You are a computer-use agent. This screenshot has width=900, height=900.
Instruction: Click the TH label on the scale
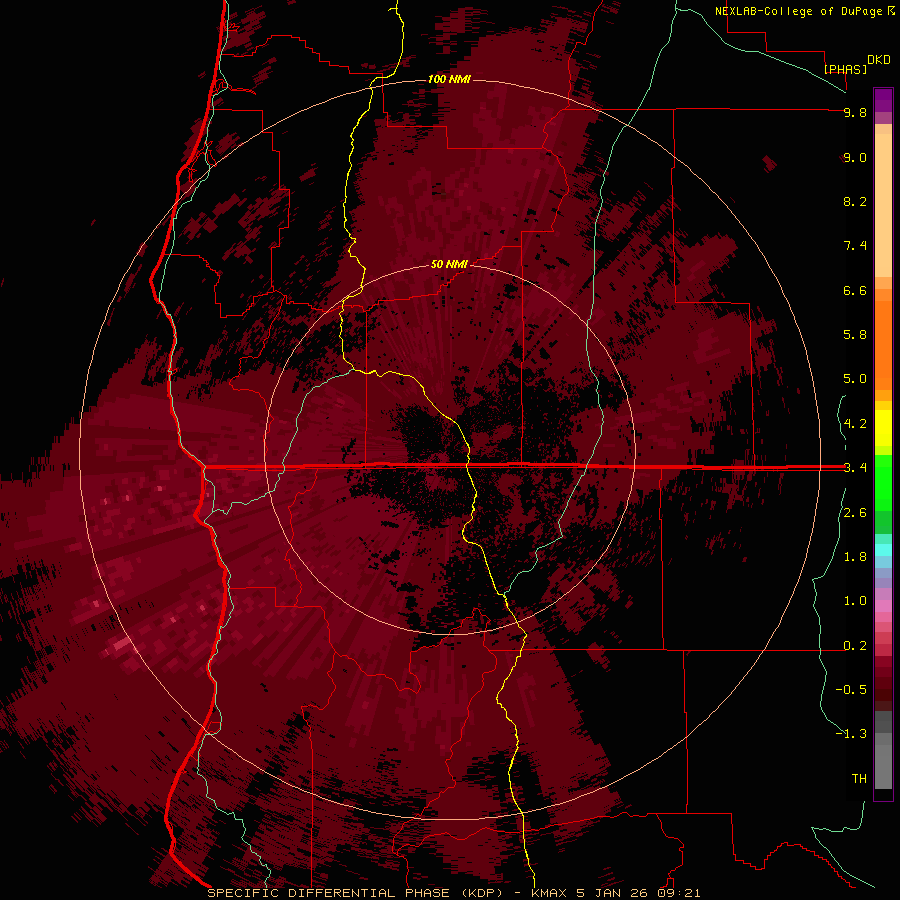(859, 779)
